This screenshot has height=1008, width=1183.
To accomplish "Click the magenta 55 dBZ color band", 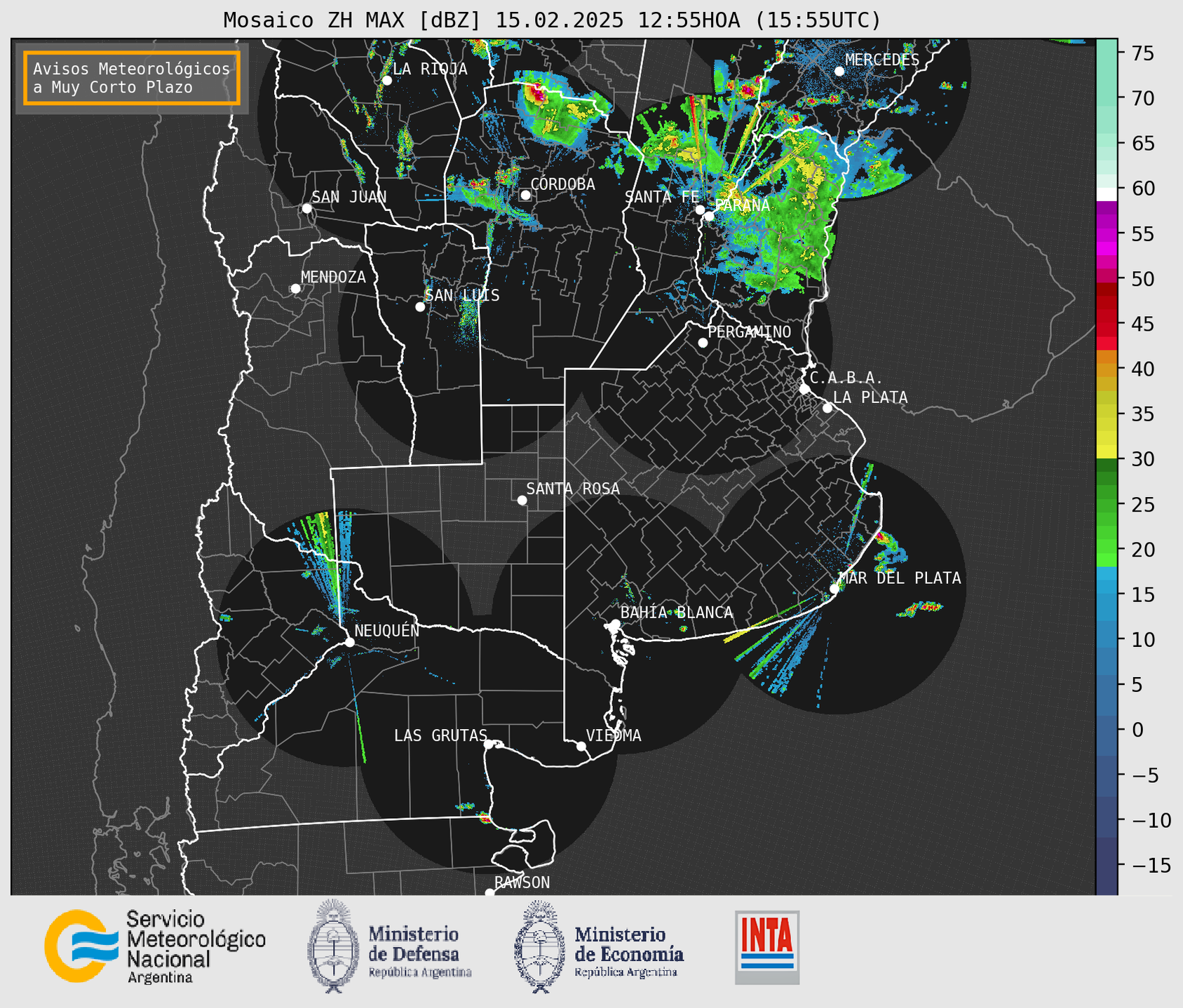I will pyautogui.click(x=1107, y=235).
